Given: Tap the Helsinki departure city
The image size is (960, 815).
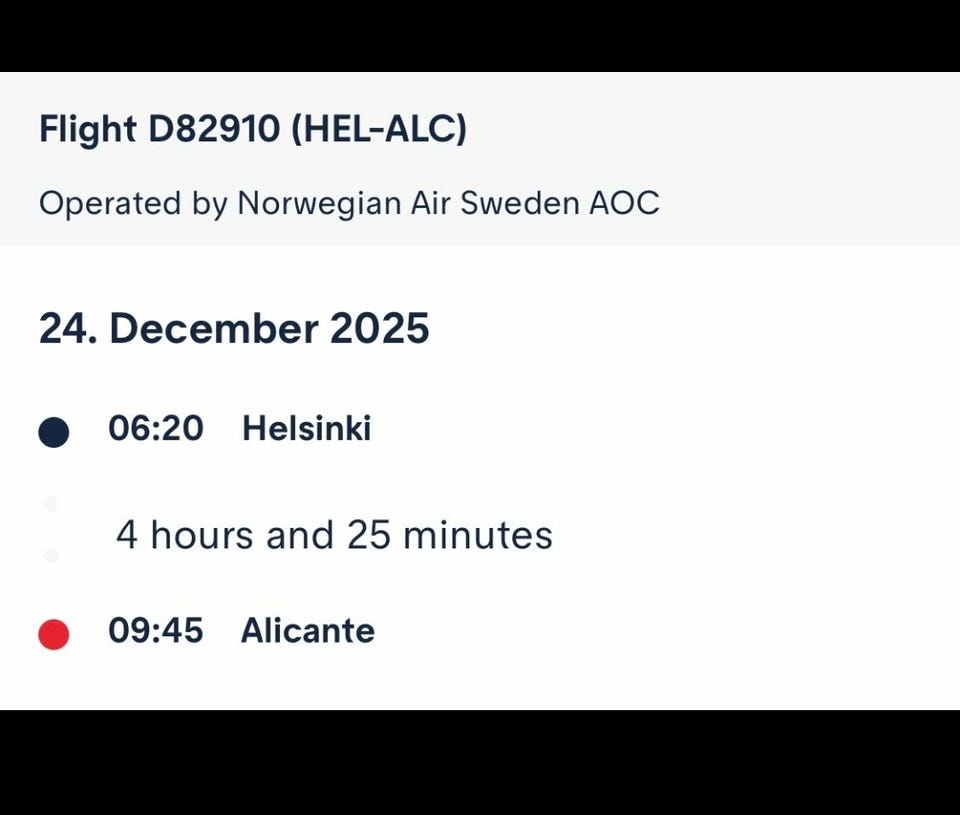Looking at the screenshot, I should pyautogui.click(x=306, y=429).
